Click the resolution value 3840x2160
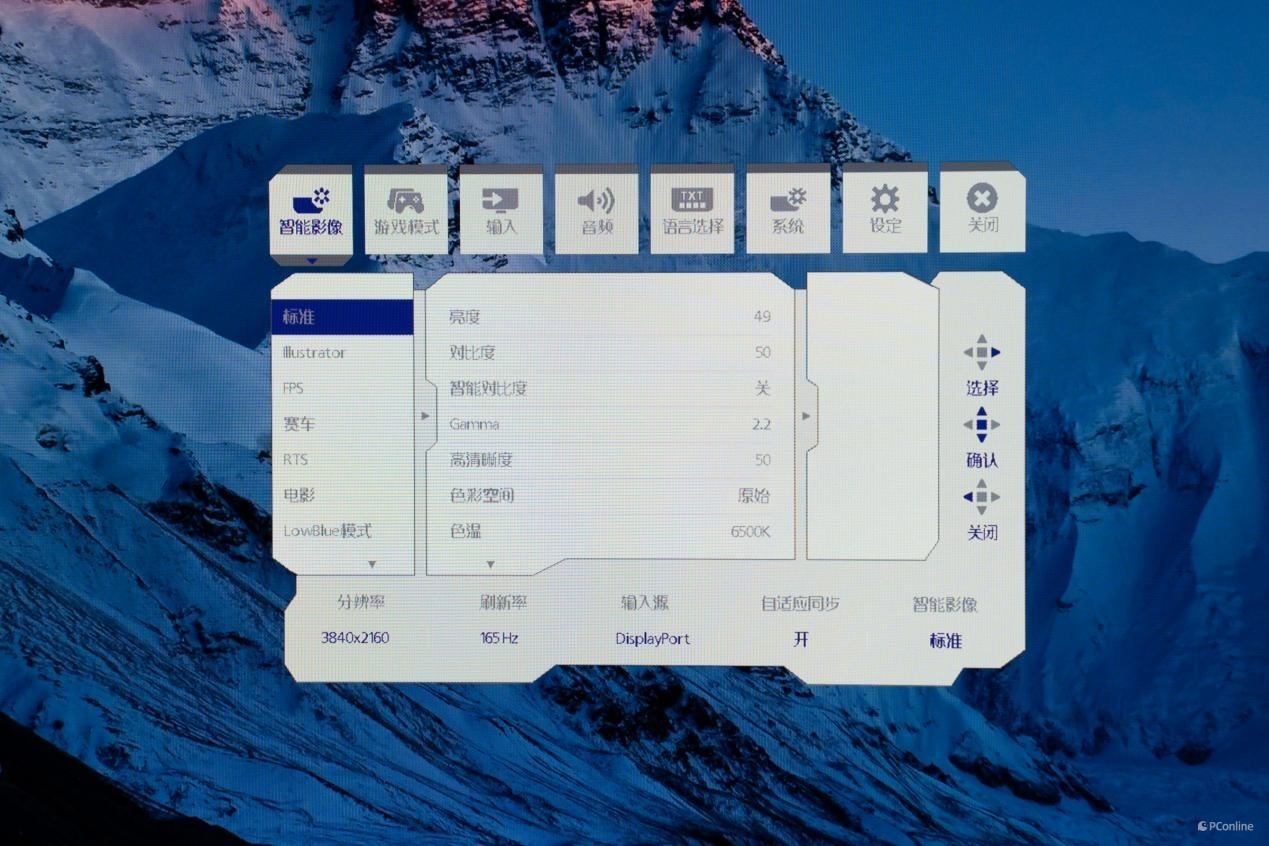The height and width of the screenshot is (846, 1269). click(355, 638)
